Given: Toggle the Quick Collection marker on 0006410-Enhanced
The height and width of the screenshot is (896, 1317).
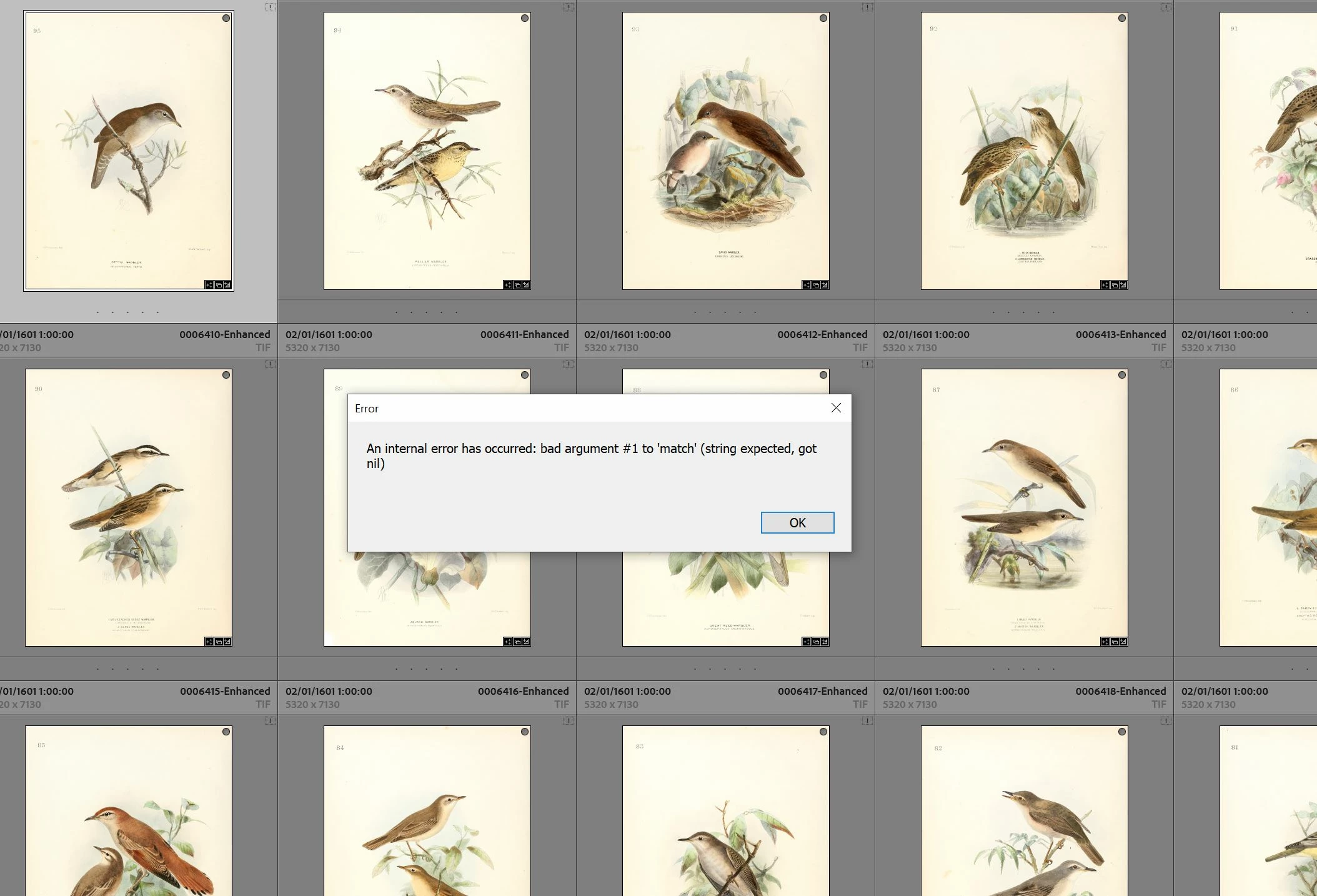Looking at the screenshot, I should [x=226, y=18].
